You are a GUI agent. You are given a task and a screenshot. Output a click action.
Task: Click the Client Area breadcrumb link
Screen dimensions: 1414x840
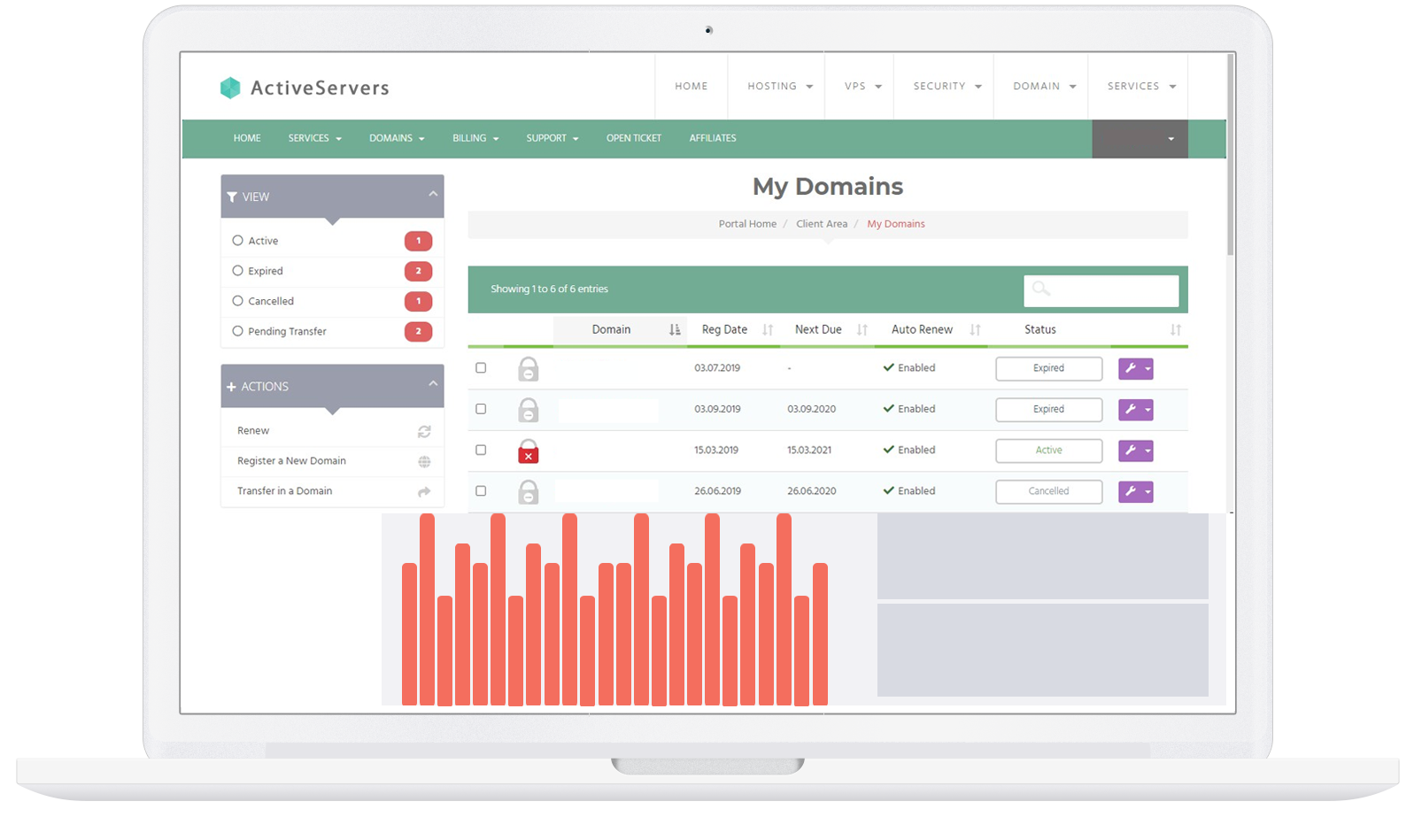pos(821,224)
